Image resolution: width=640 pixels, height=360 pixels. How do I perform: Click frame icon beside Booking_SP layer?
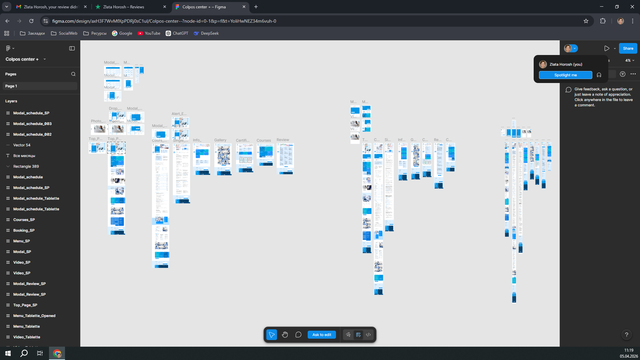[8, 230]
